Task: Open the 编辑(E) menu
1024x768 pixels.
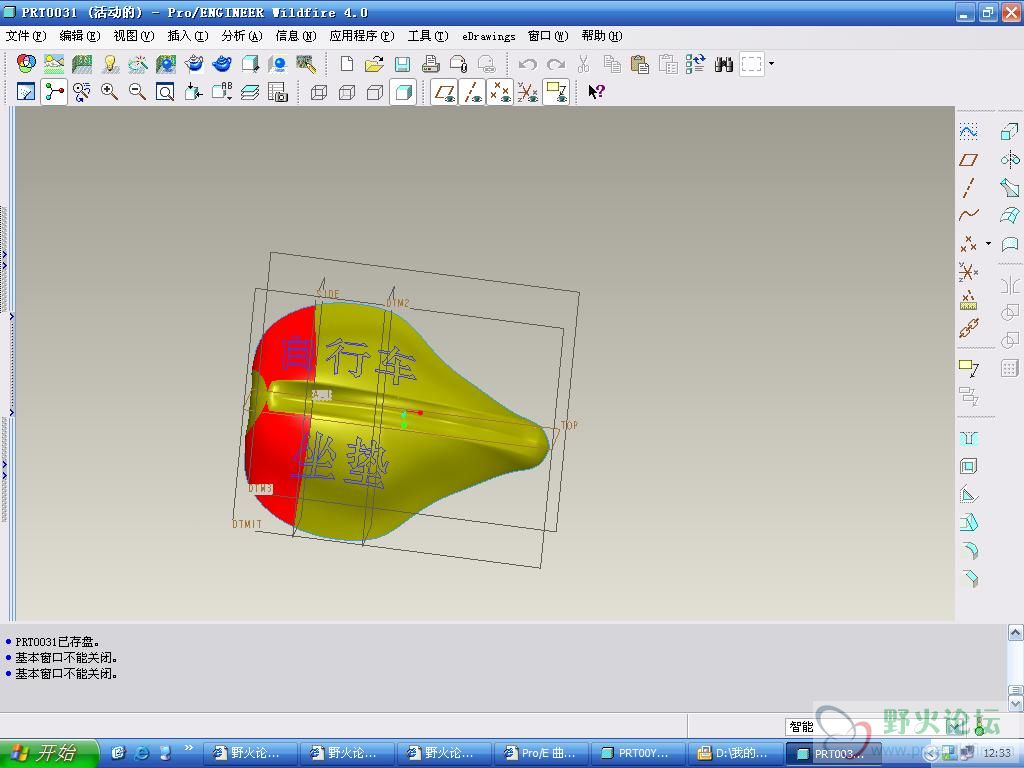Action: tap(80, 36)
